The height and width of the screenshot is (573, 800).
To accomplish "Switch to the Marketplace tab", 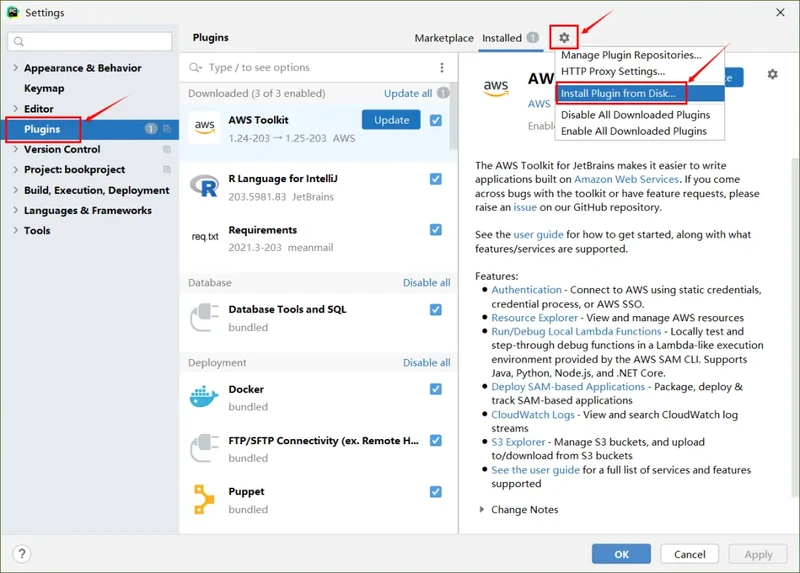I will (444, 38).
